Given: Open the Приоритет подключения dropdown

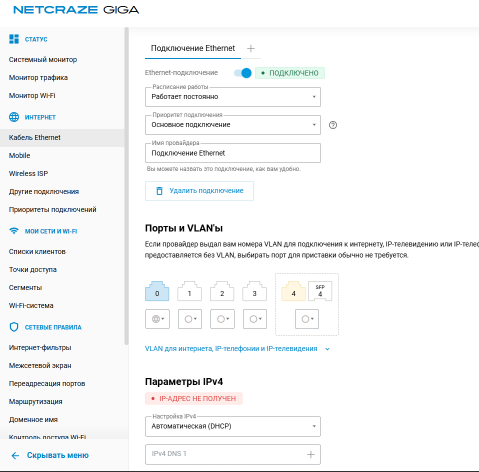Looking at the screenshot, I should tap(233, 125).
